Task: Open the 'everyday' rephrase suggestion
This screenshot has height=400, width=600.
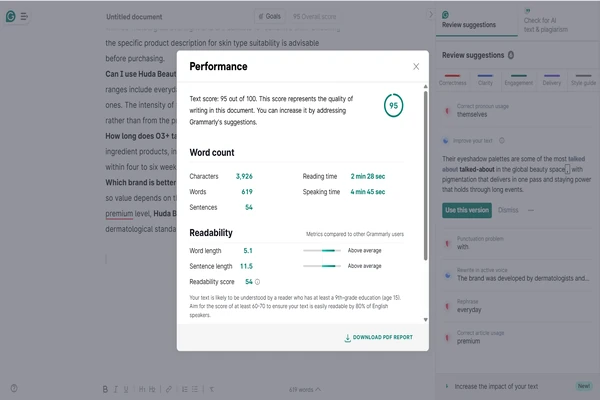Action: click(x=517, y=306)
